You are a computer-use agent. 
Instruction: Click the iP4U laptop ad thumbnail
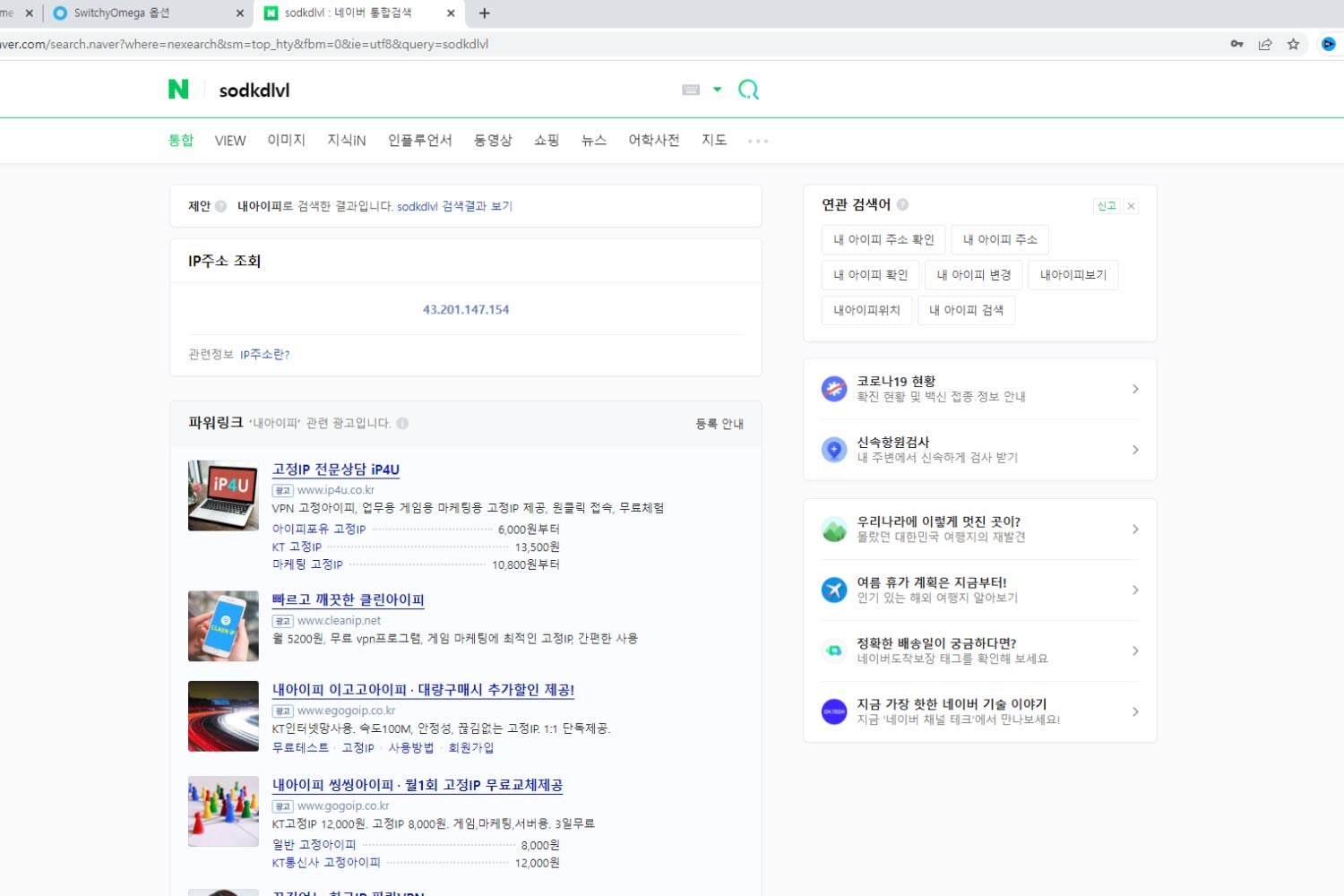pyautogui.click(x=223, y=495)
